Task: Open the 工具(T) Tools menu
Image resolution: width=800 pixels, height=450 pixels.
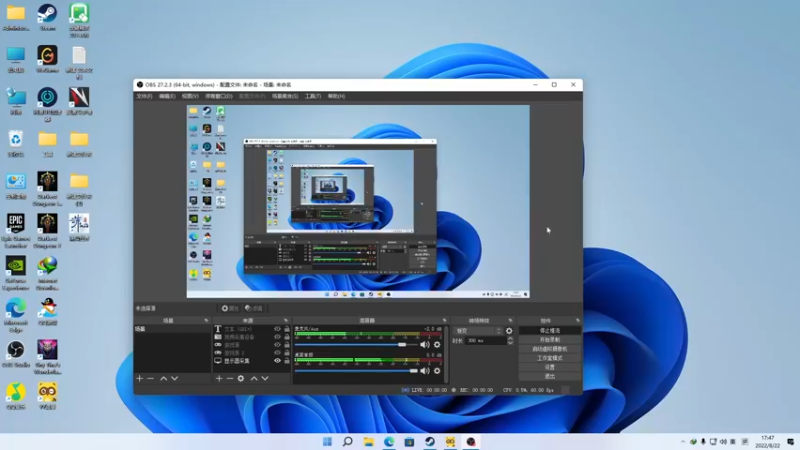Action: [312, 96]
